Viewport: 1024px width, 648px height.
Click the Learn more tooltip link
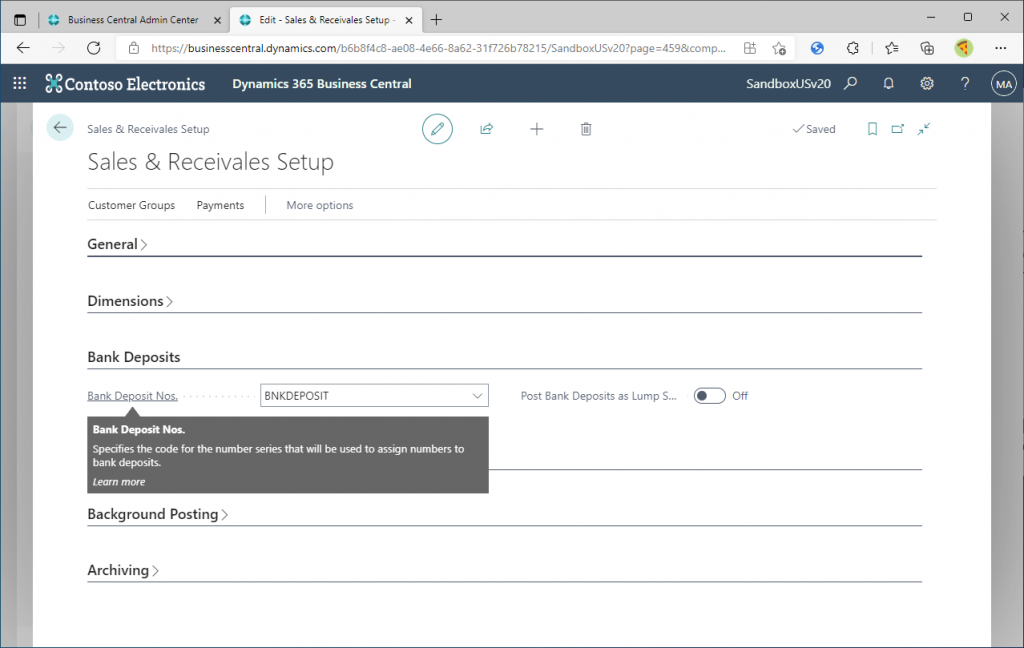click(x=119, y=482)
